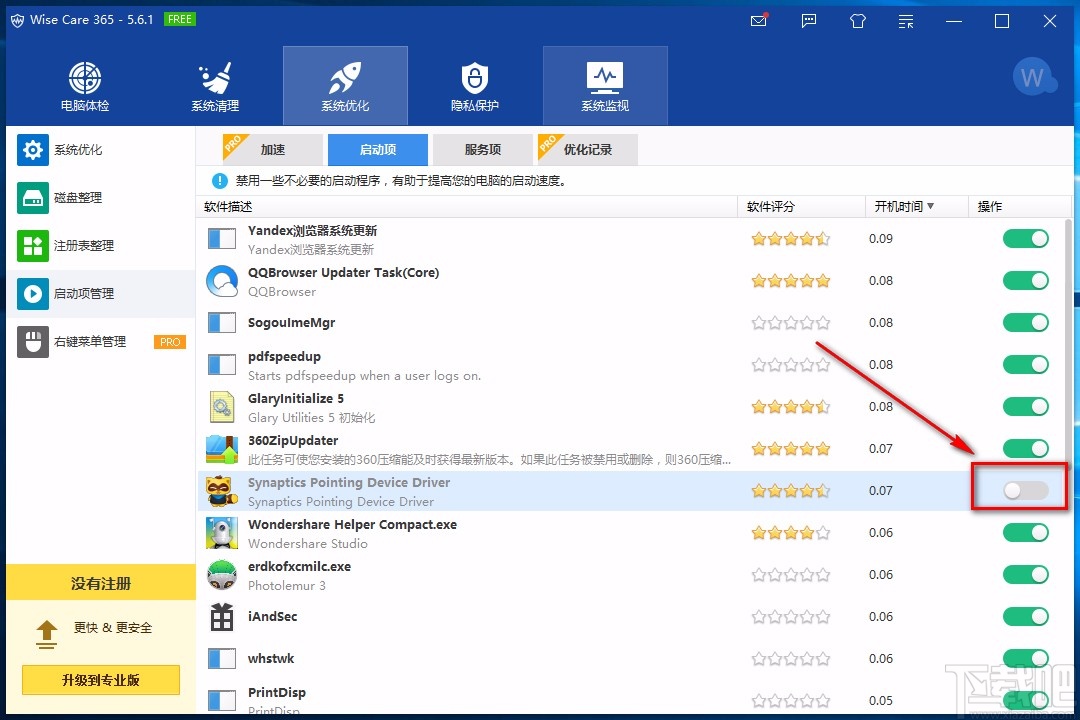Enable the Synaptics Pointing Device Driver toggle
Image resolution: width=1080 pixels, height=720 pixels.
point(1026,491)
